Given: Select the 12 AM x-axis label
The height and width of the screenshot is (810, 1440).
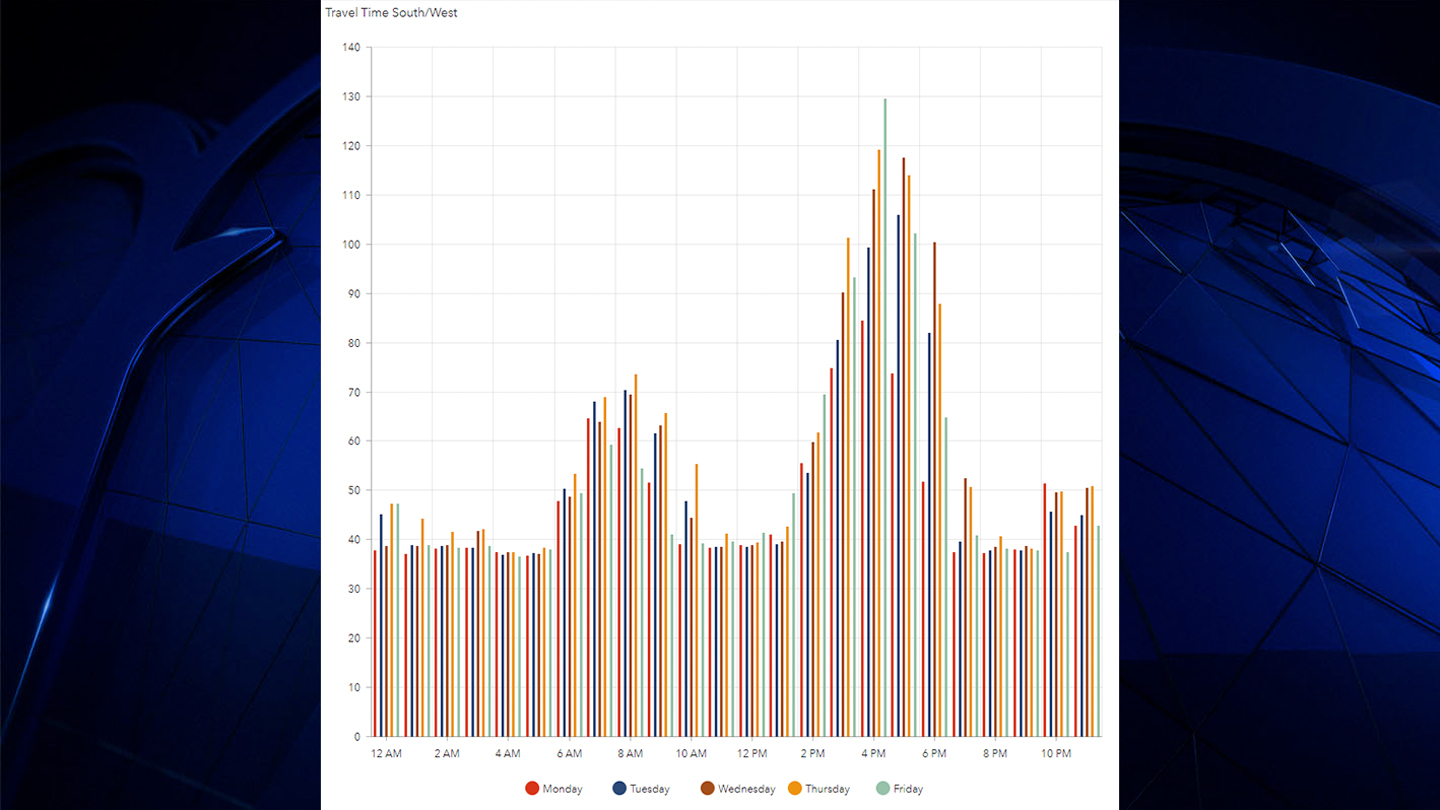Looking at the screenshot, I should pyautogui.click(x=386, y=753).
